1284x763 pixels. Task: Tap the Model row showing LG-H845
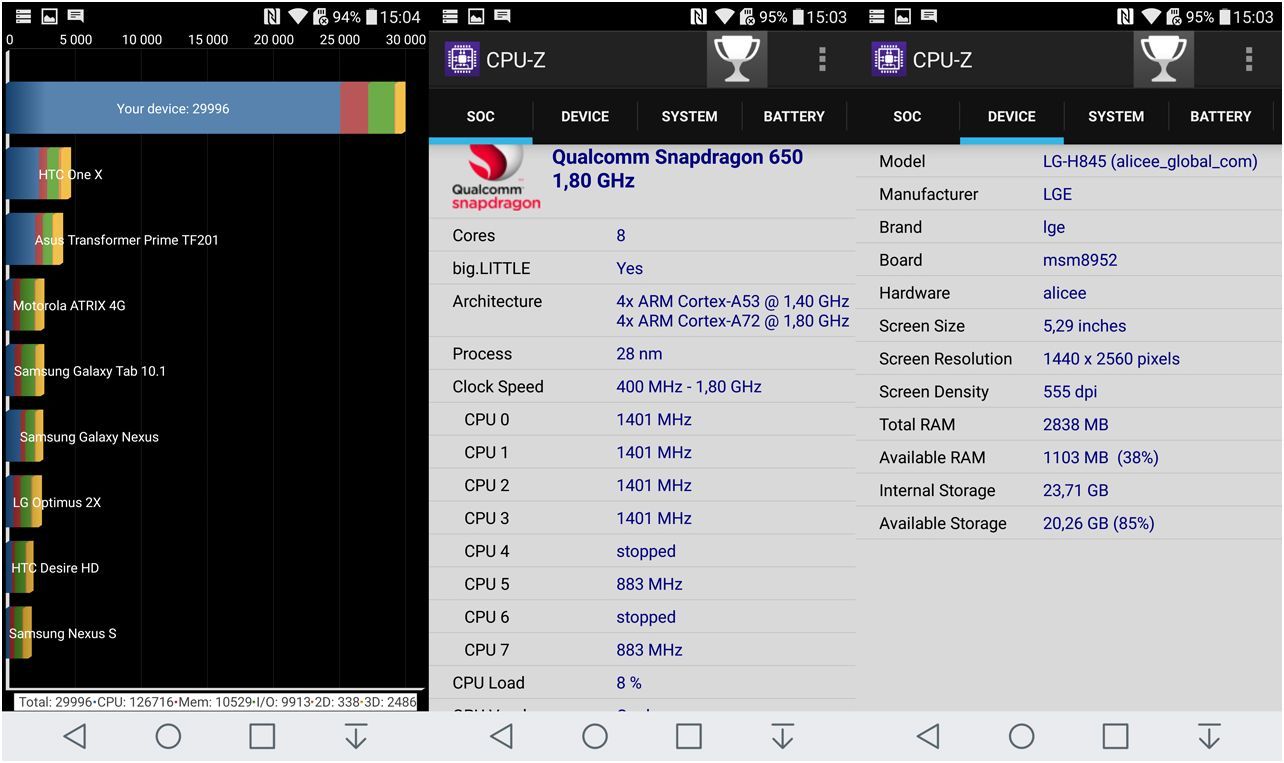(x=1068, y=162)
